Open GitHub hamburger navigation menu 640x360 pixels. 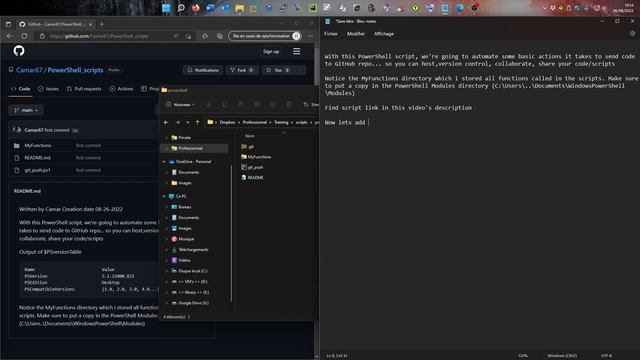coord(297,51)
